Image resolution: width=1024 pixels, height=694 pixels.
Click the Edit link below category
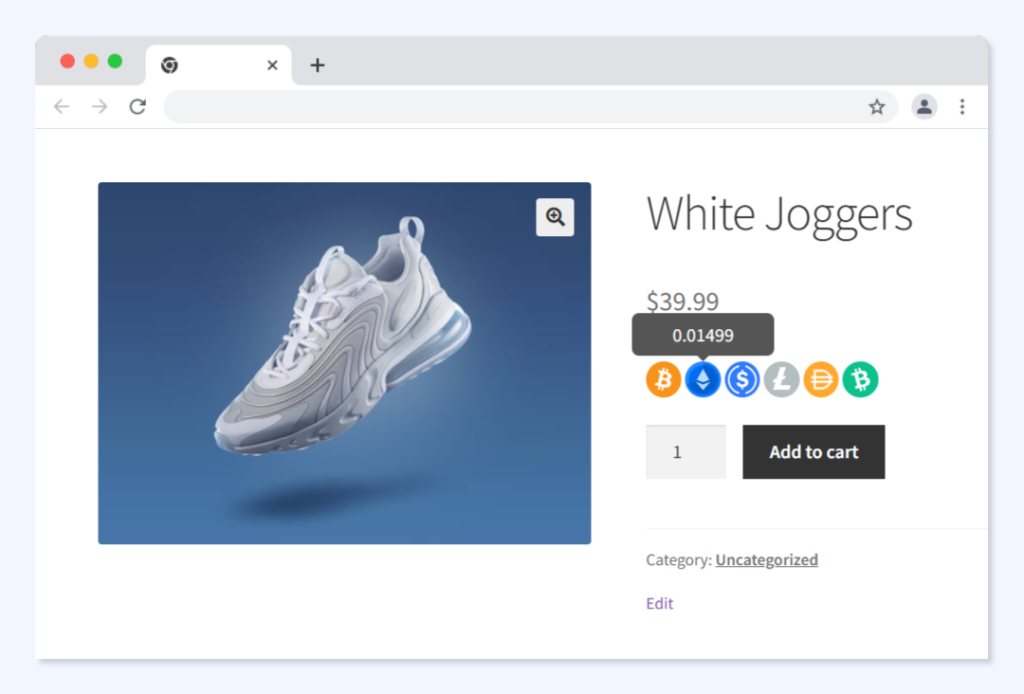tap(660, 604)
